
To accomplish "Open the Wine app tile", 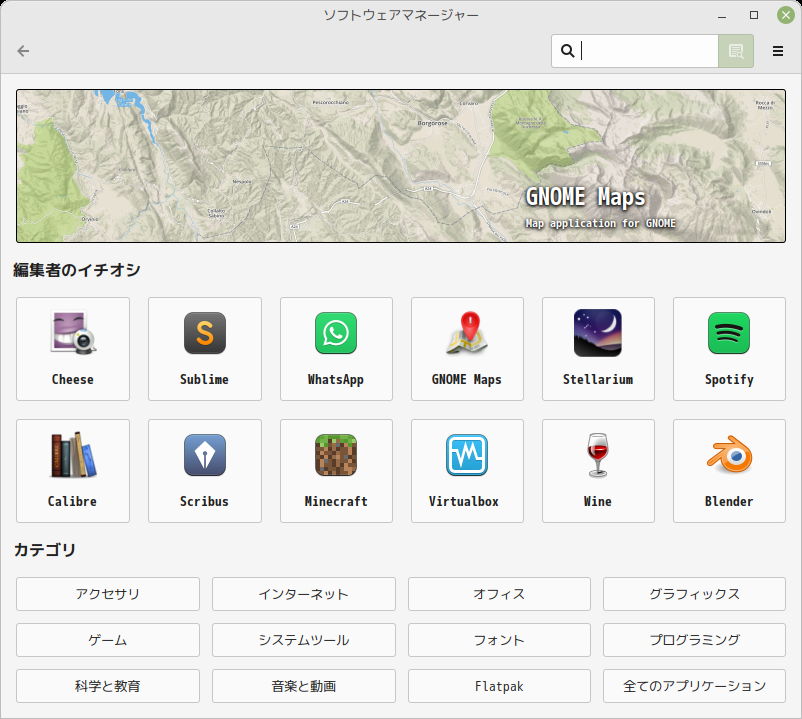I will point(598,471).
